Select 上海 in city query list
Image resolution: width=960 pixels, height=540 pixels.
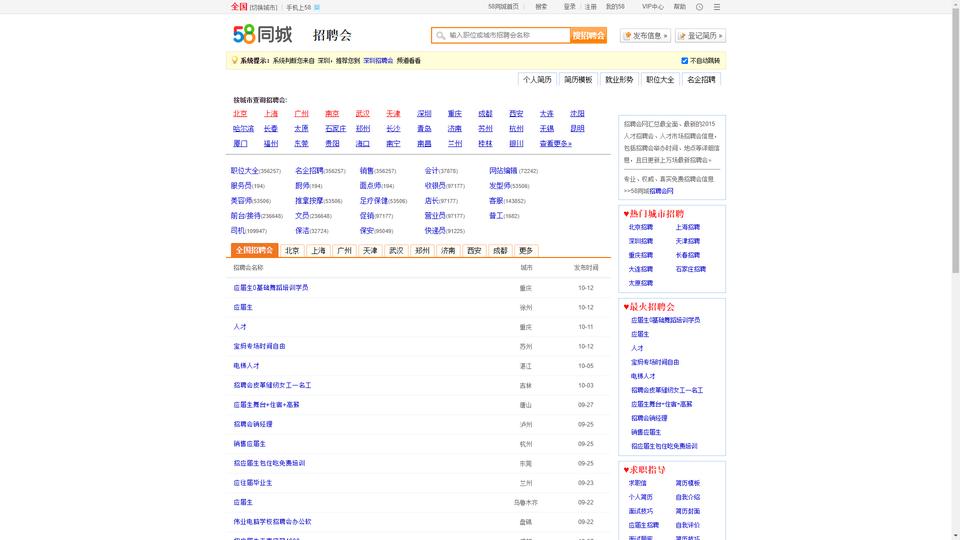(x=271, y=114)
